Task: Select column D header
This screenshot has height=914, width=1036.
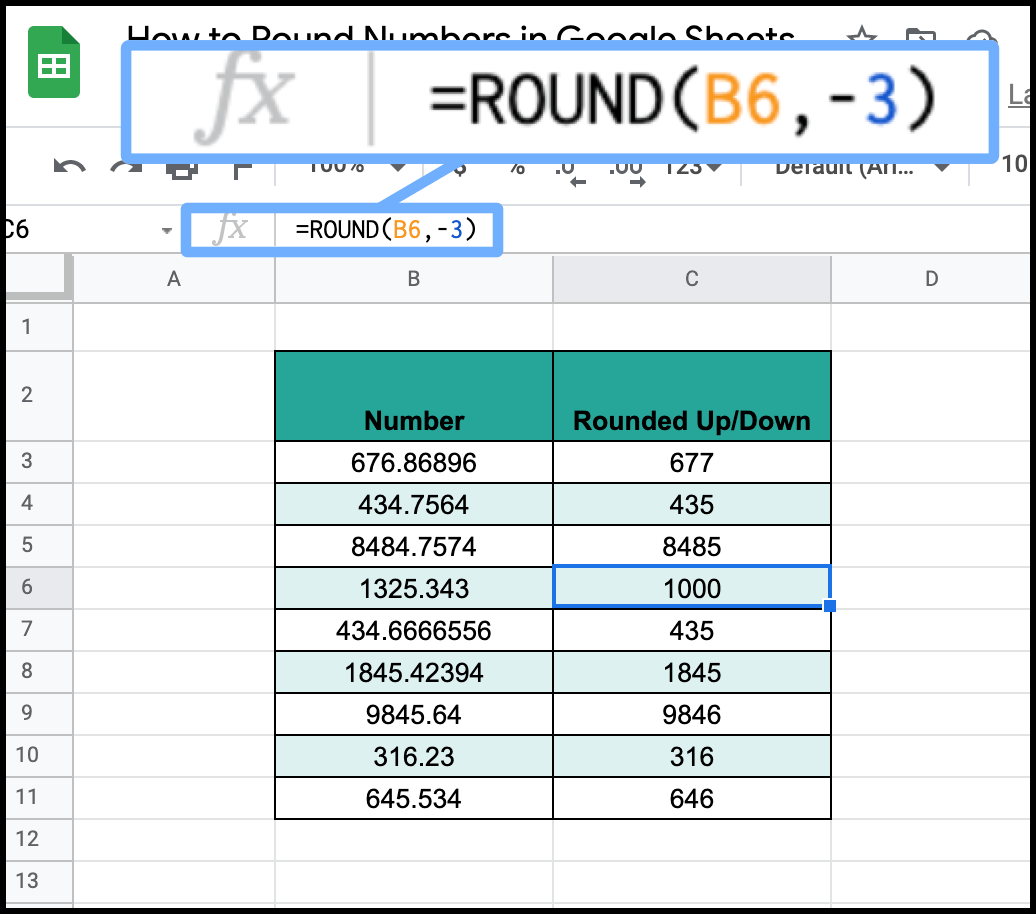Action: pyautogui.click(x=932, y=279)
